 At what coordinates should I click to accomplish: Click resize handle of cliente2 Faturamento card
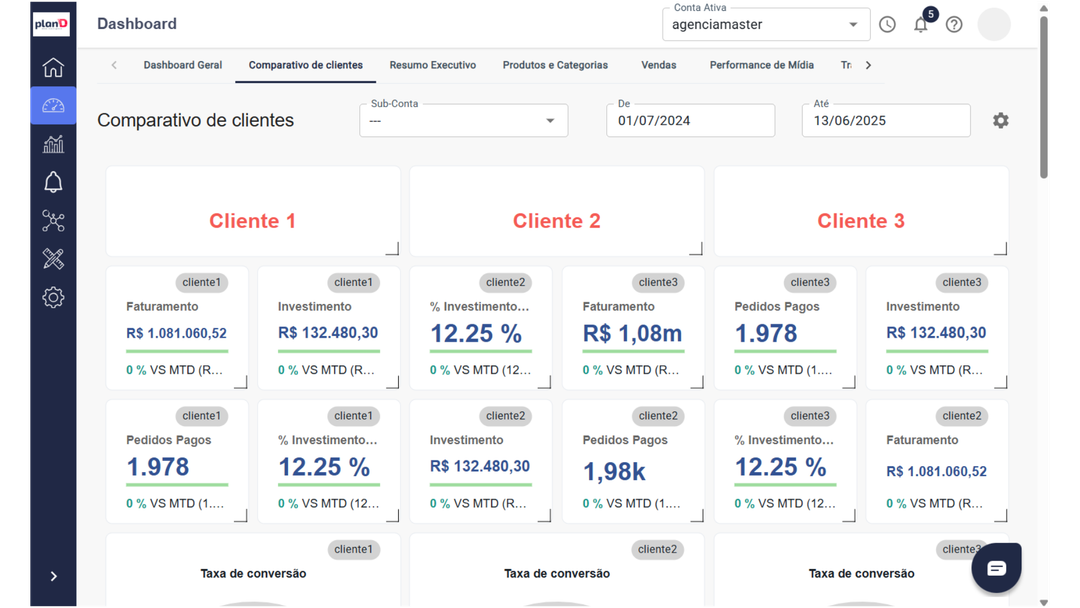tap(1001, 516)
